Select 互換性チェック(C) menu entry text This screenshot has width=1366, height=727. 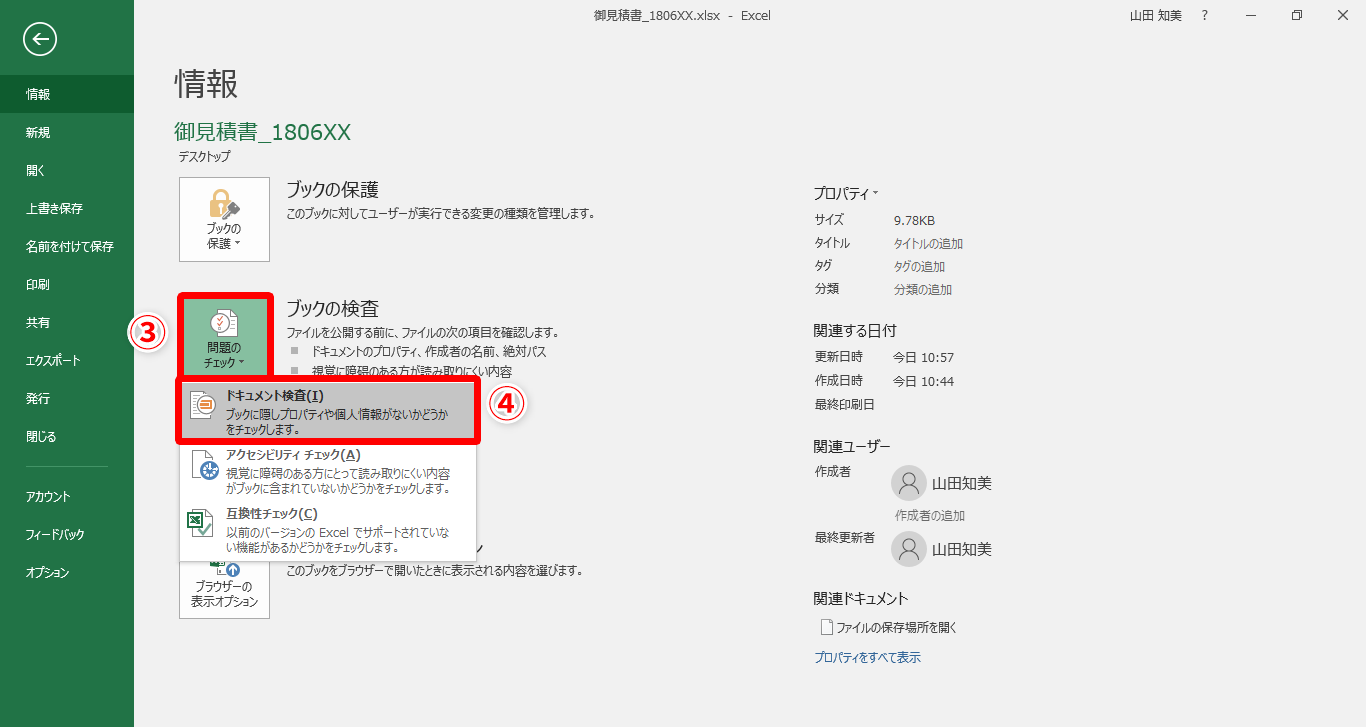pyautogui.click(x=272, y=514)
